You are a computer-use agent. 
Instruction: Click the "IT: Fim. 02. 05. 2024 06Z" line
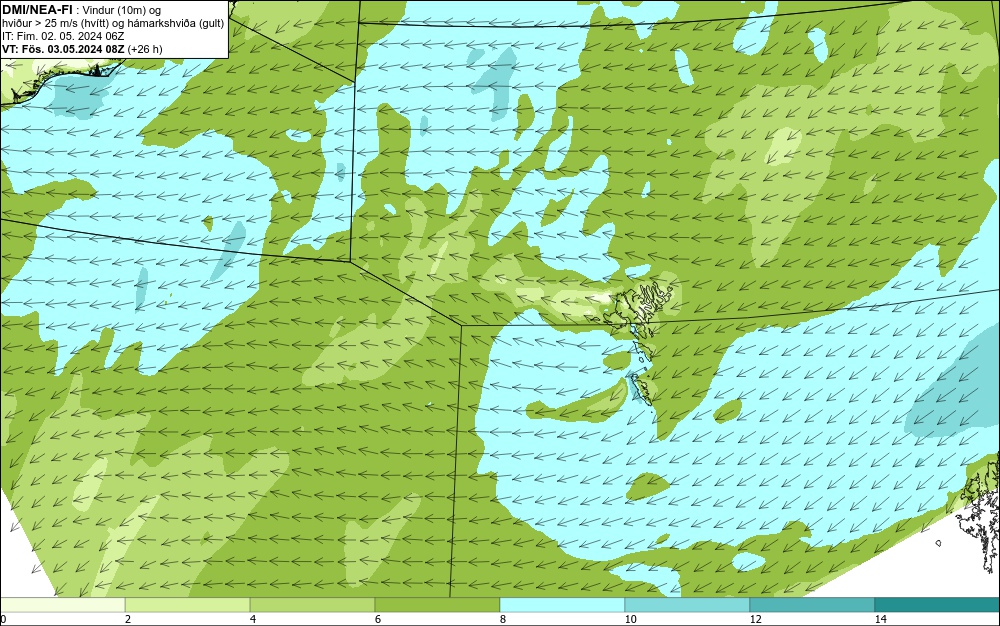click(63, 36)
